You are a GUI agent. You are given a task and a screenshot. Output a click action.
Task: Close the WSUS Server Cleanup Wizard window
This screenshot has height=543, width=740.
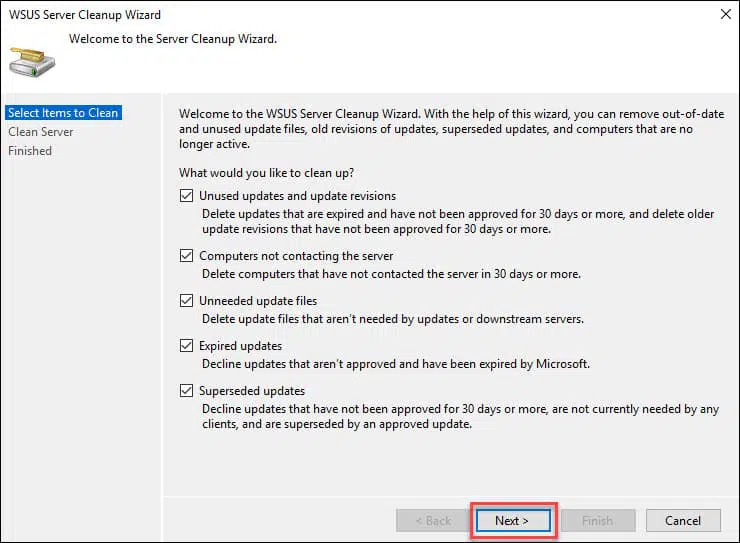coord(726,14)
